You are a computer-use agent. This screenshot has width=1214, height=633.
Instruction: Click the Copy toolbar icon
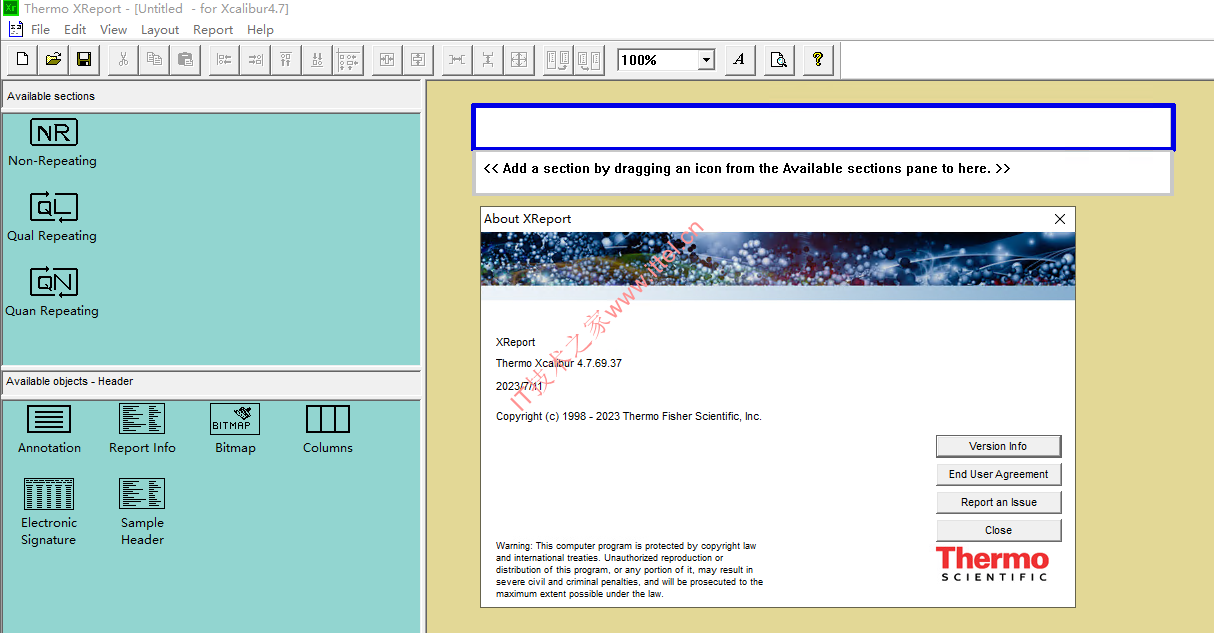click(154, 60)
